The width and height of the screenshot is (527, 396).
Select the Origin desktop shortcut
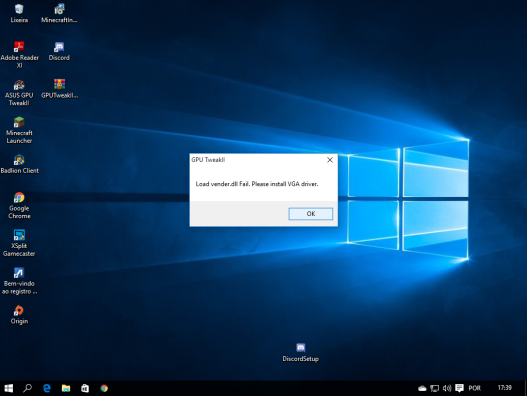click(x=19, y=315)
